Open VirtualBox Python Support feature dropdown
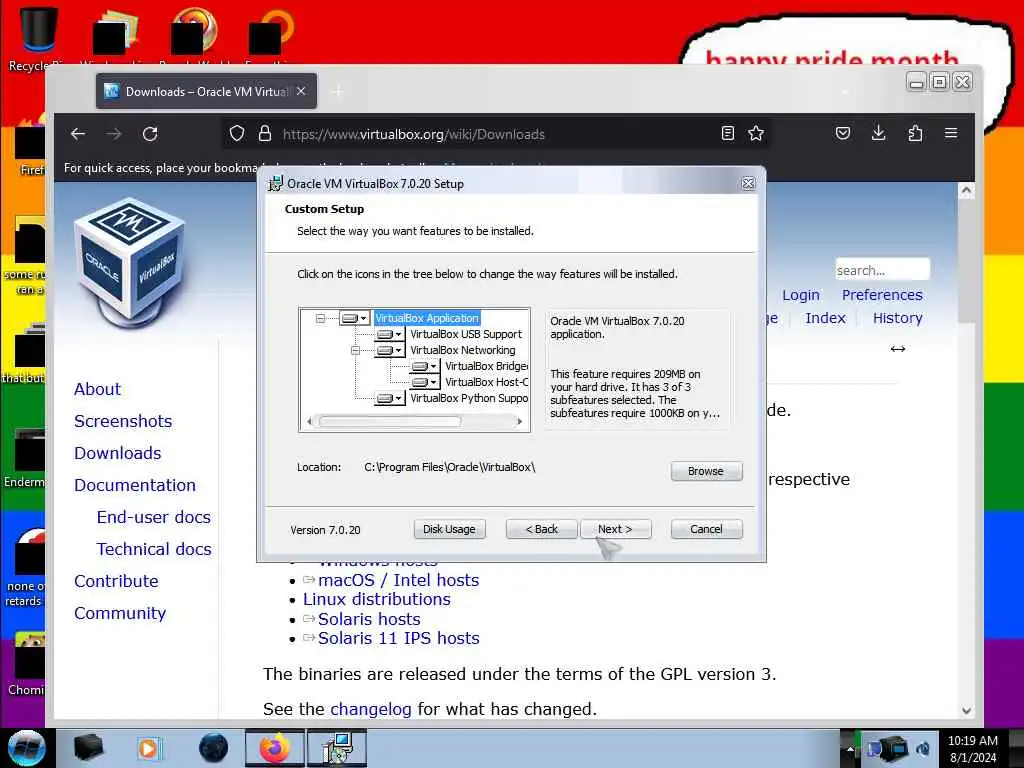 coord(389,398)
